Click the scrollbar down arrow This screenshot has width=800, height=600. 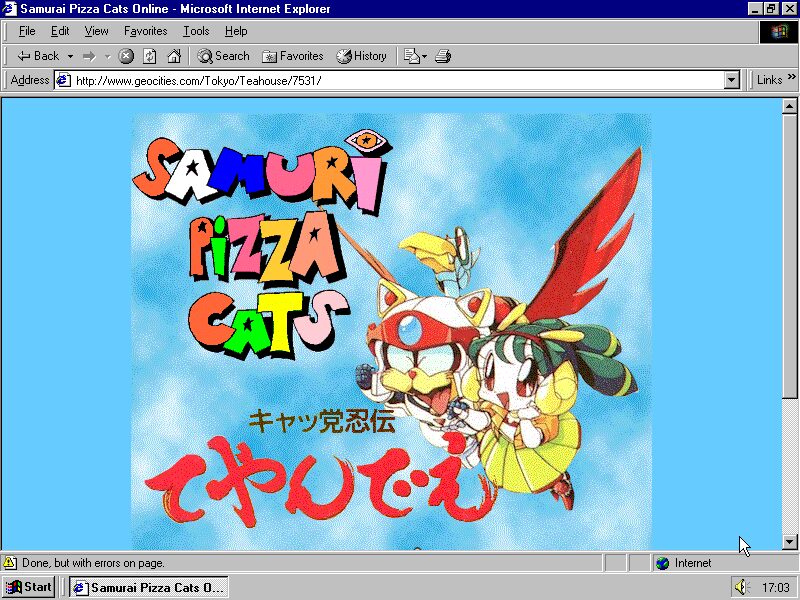click(789, 542)
